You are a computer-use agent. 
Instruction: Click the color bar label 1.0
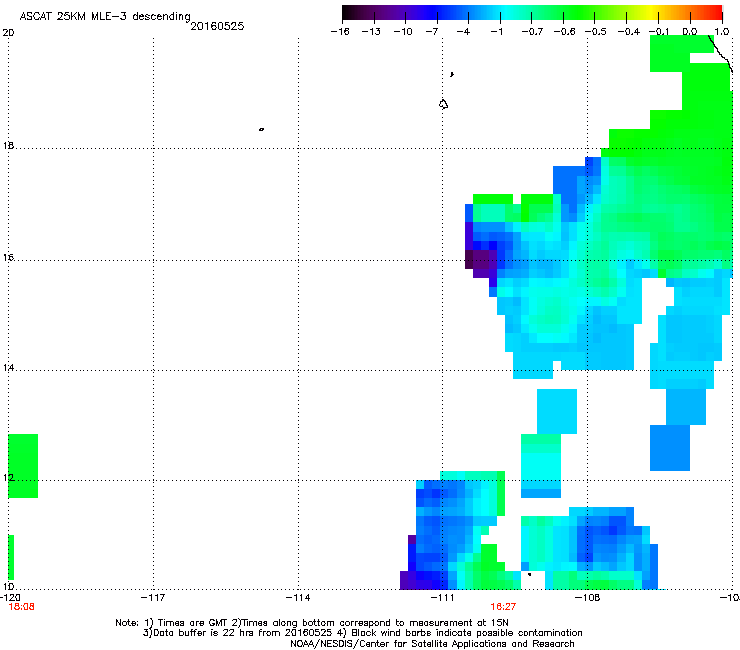point(722,32)
